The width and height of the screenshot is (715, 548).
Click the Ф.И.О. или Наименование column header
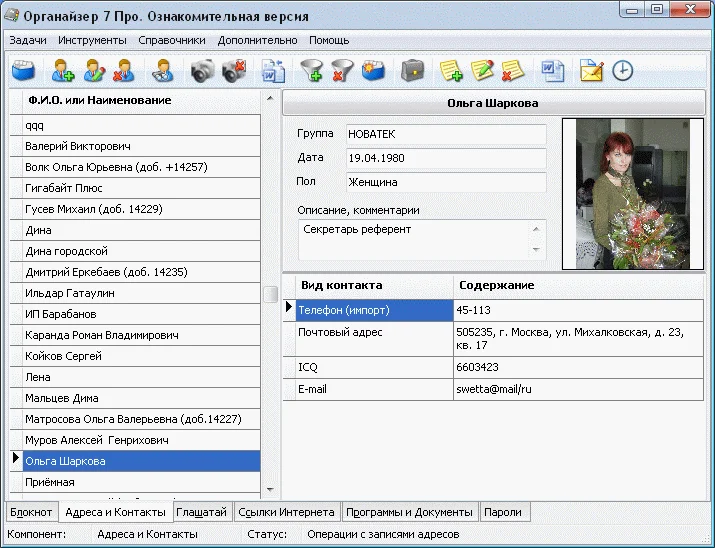coord(100,100)
